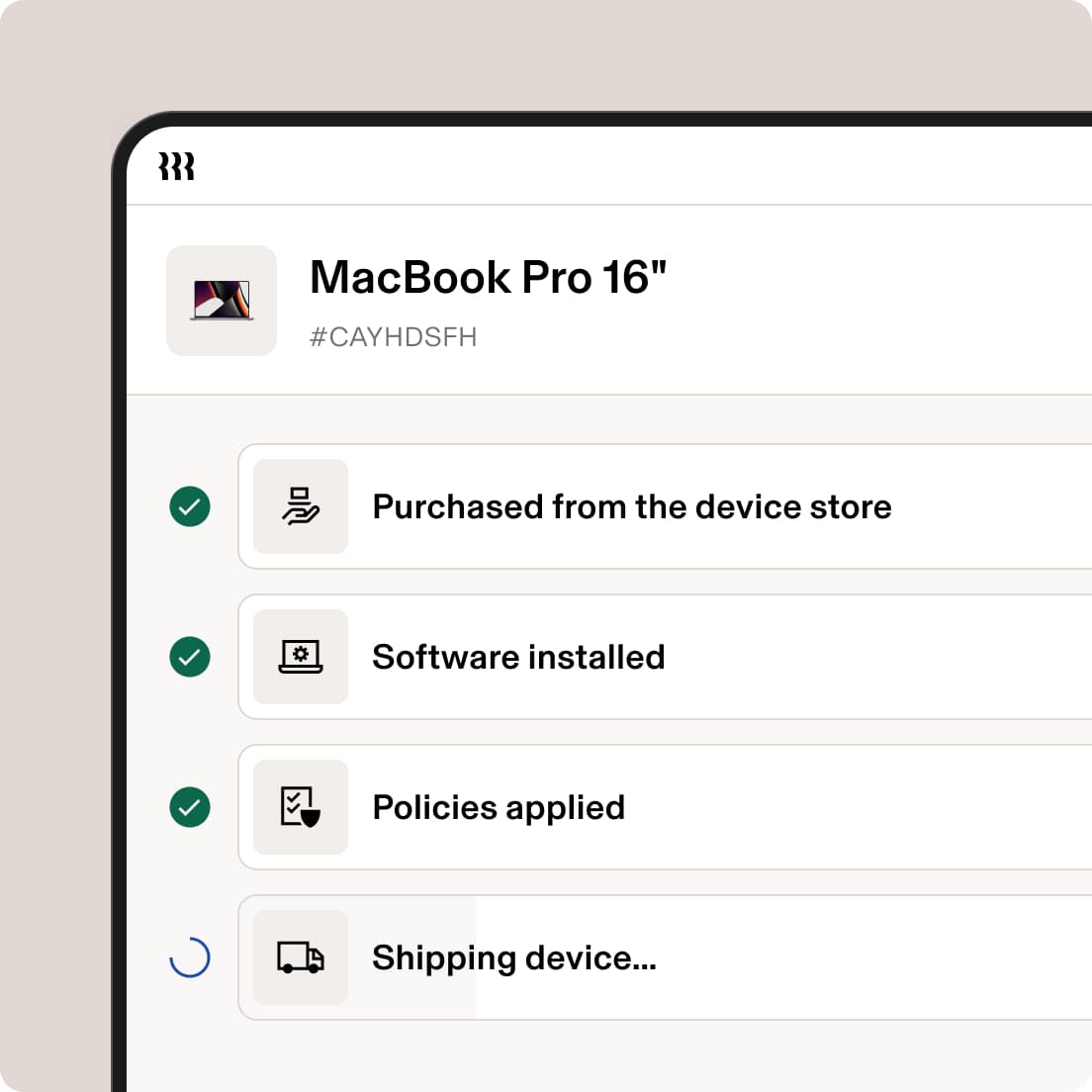Click the hand-holding-device purchase icon

click(x=300, y=506)
